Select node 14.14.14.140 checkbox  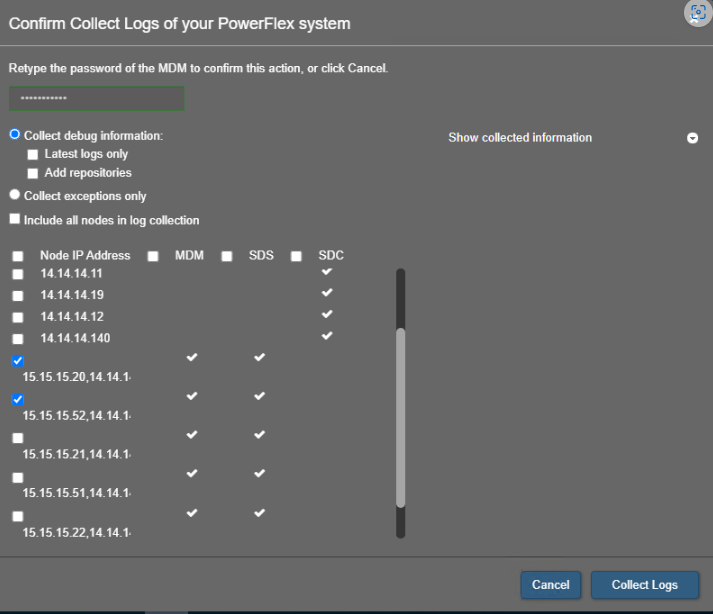click(18, 339)
